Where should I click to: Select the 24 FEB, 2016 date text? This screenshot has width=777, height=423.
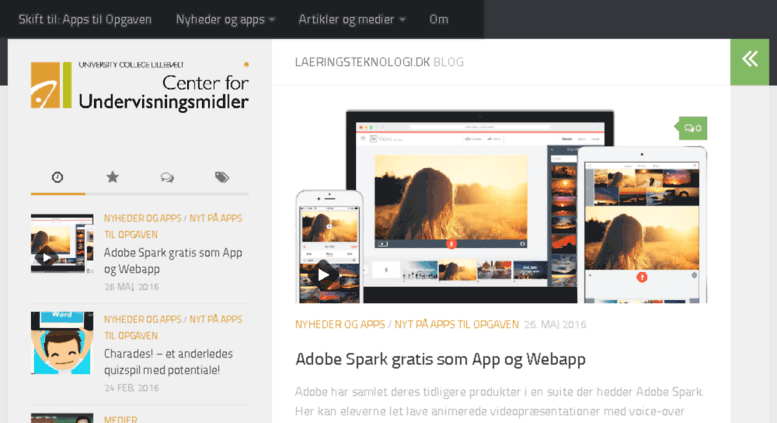tap(131, 388)
